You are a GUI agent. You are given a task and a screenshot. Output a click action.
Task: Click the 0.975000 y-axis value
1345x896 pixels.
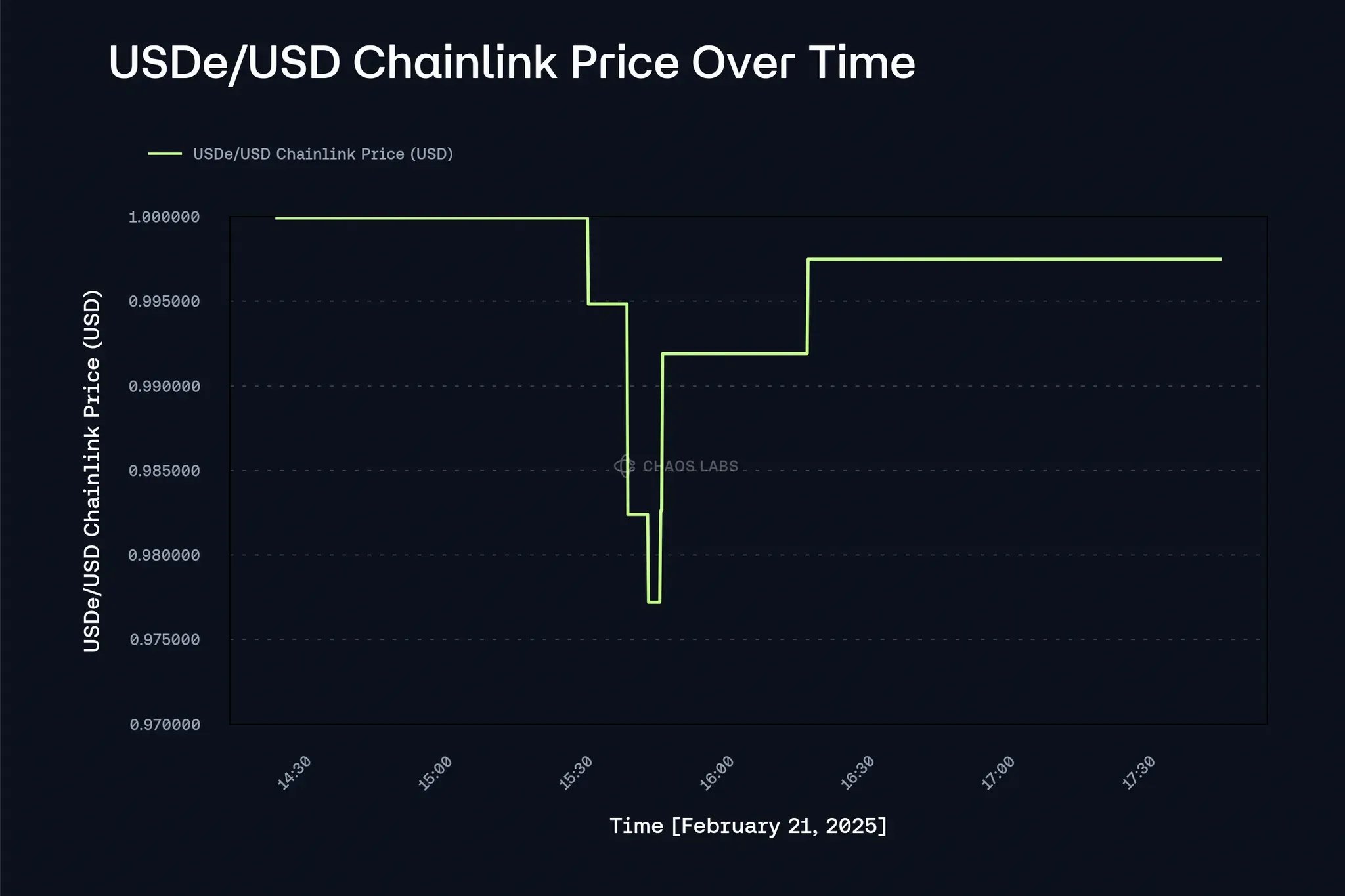(164, 640)
